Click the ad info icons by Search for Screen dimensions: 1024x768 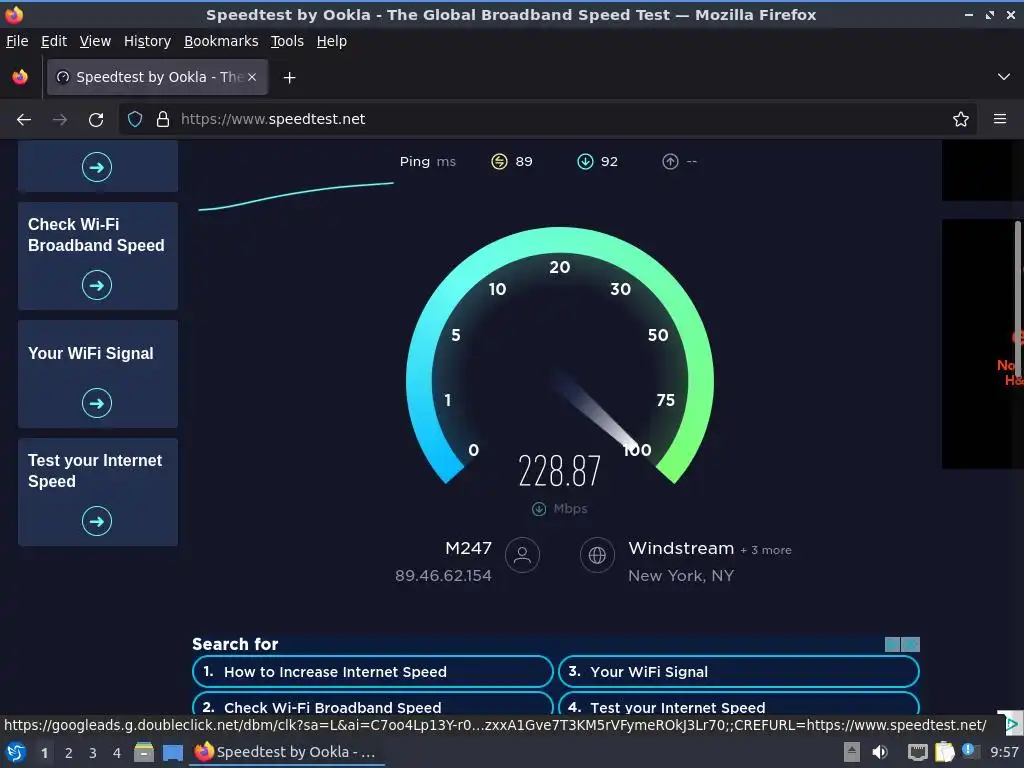click(903, 645)
